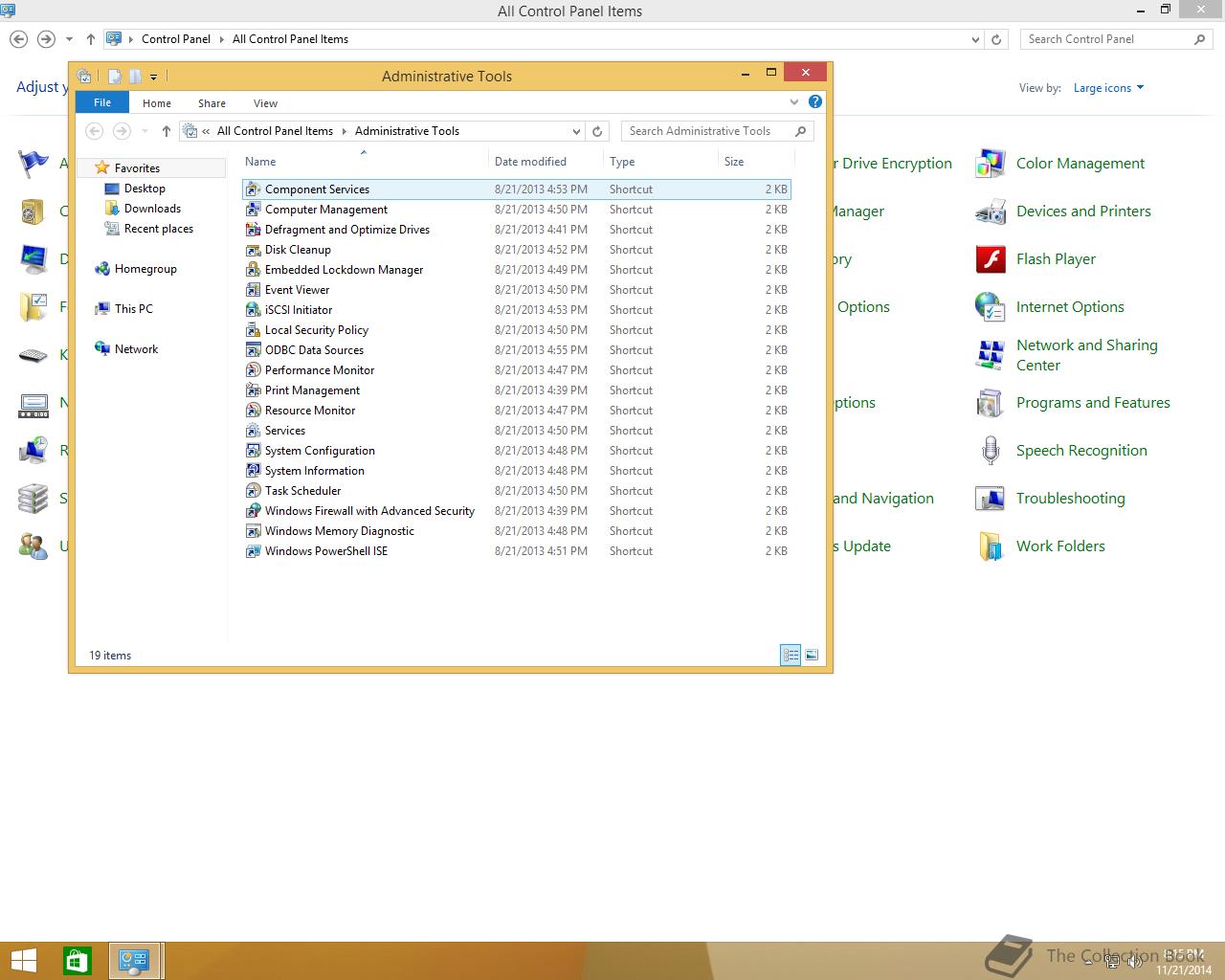Screen dimensions: 1225x980
Task: Expand the ribbon in Administrative Tools
Action: [x=794, y=101]
